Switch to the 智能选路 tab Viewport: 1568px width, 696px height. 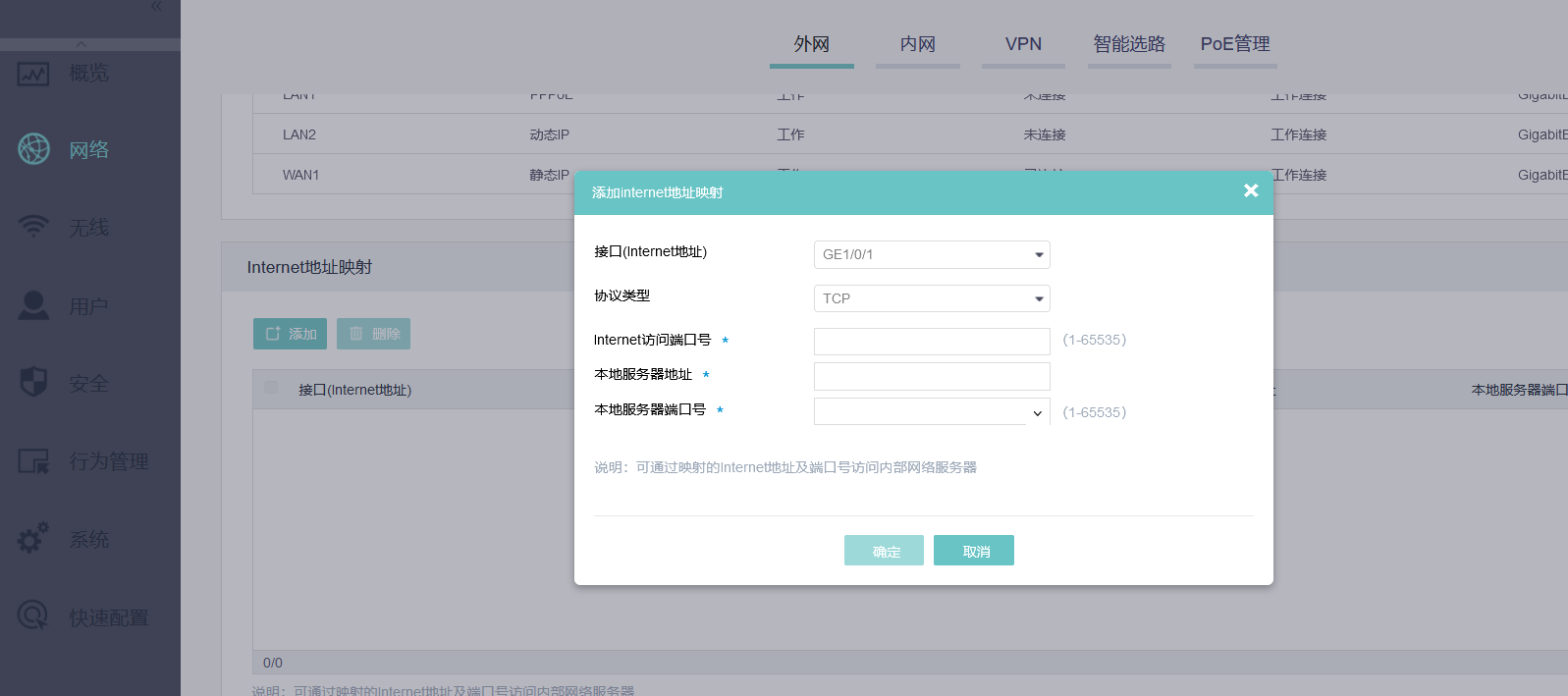1129,44
